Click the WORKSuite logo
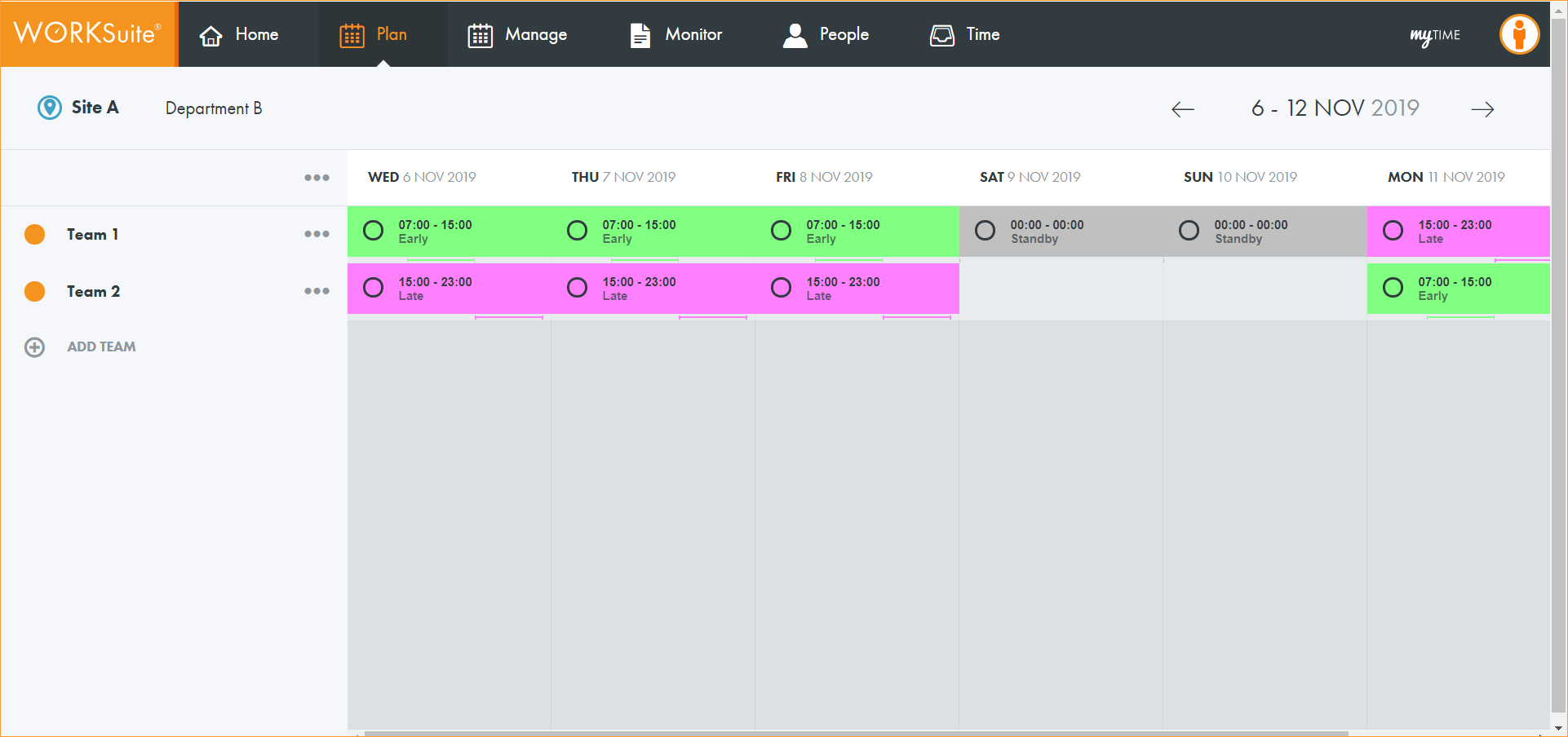Image resolution: width=1568 pixels, height=737 pixels. pos(88,33)
